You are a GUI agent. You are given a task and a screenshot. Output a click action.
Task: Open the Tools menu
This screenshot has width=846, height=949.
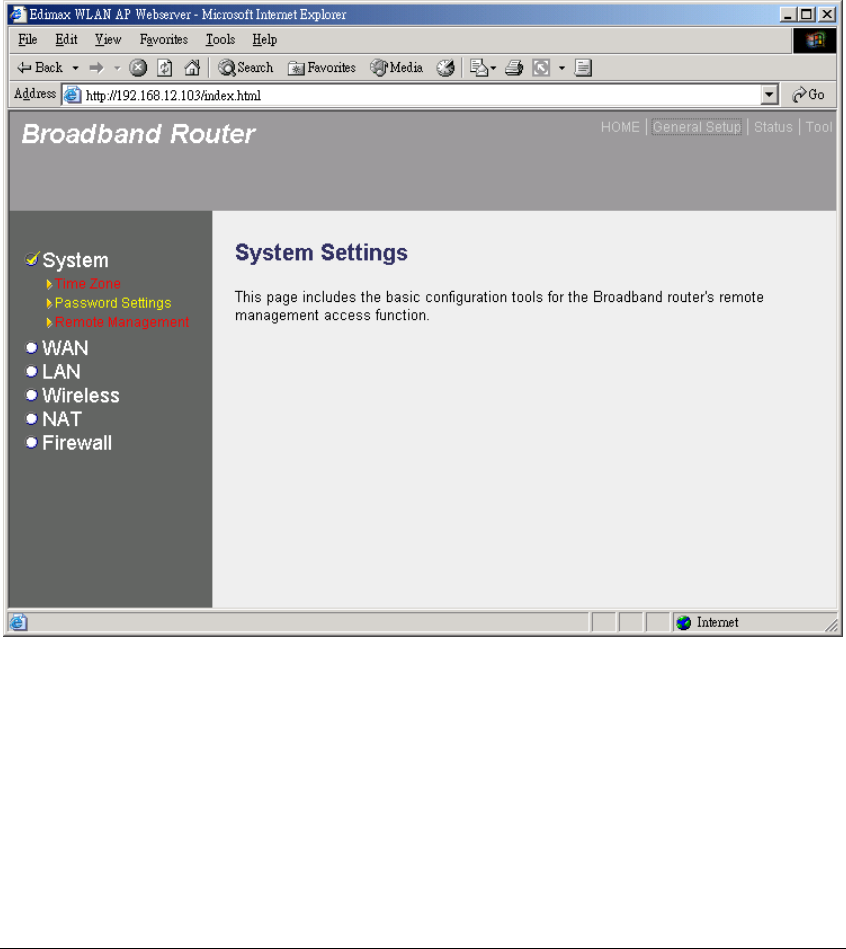coord(220,40)
